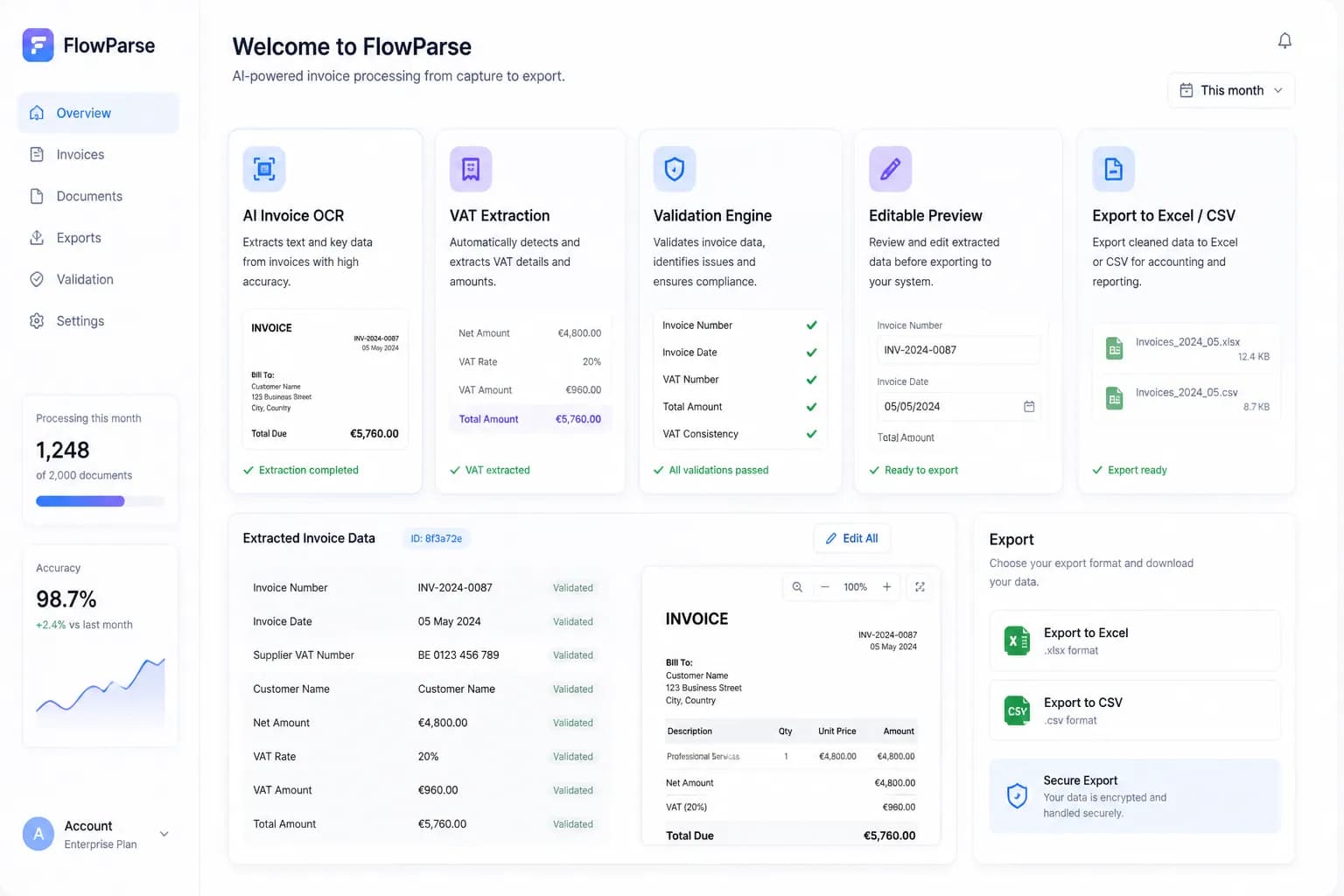This screenshot has width=1344, height=896.
Task: Click the Overview home icon in sidebar
Action: pos(37,113)
